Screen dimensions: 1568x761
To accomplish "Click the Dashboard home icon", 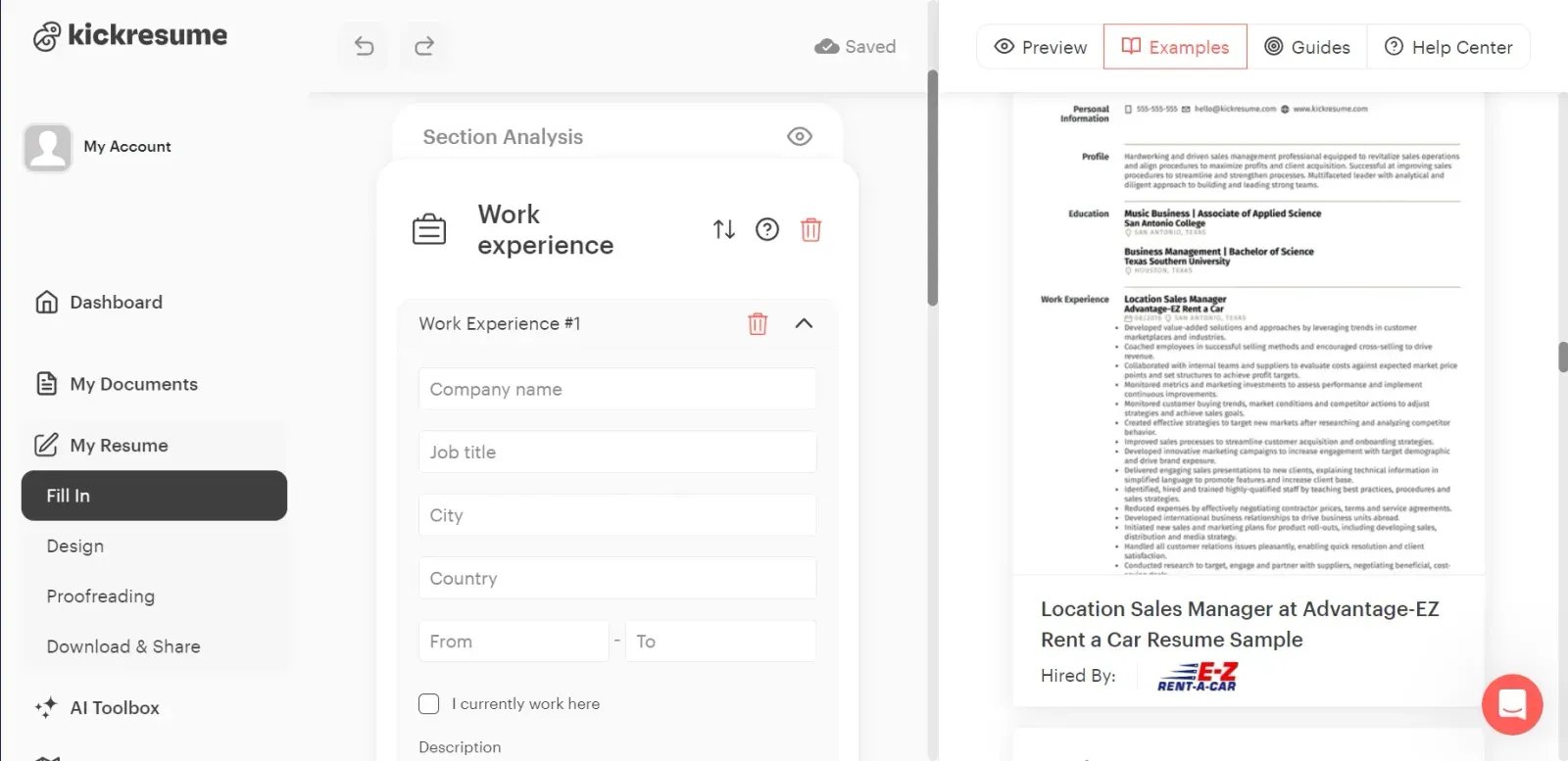I will (46, 302).
